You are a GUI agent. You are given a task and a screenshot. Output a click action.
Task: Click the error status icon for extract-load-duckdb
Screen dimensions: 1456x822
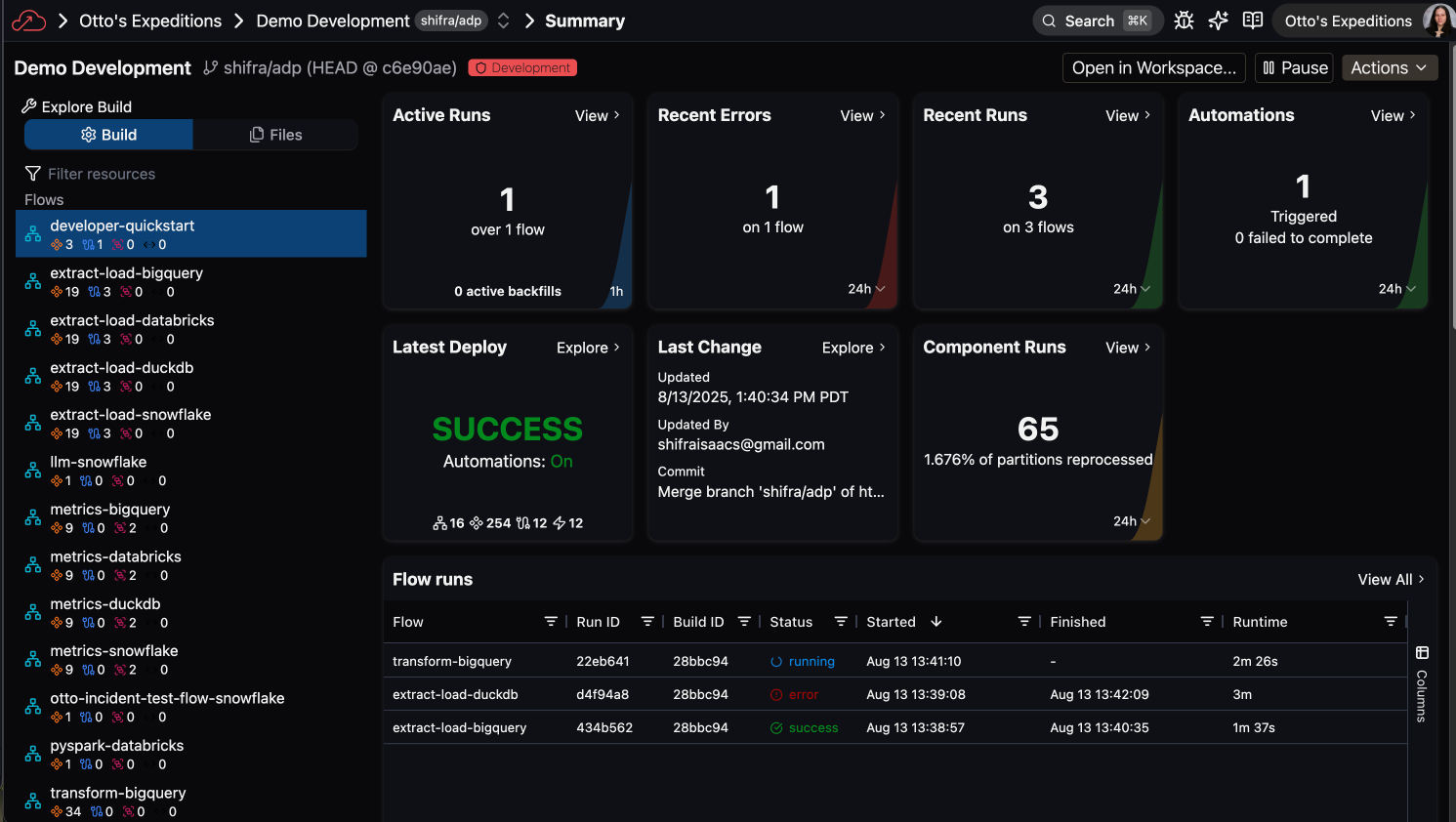tap(776, 695)
